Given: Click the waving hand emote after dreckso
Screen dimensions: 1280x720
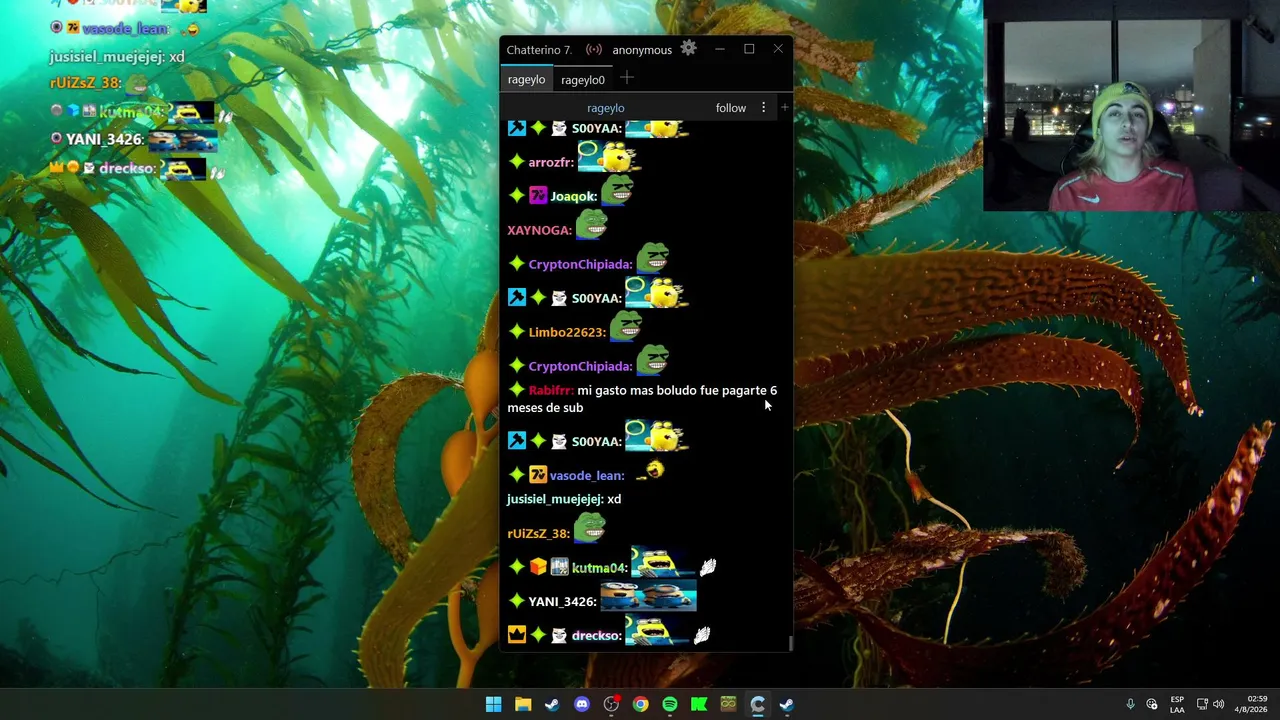Looking at the screenshot, I should [702, 635].
